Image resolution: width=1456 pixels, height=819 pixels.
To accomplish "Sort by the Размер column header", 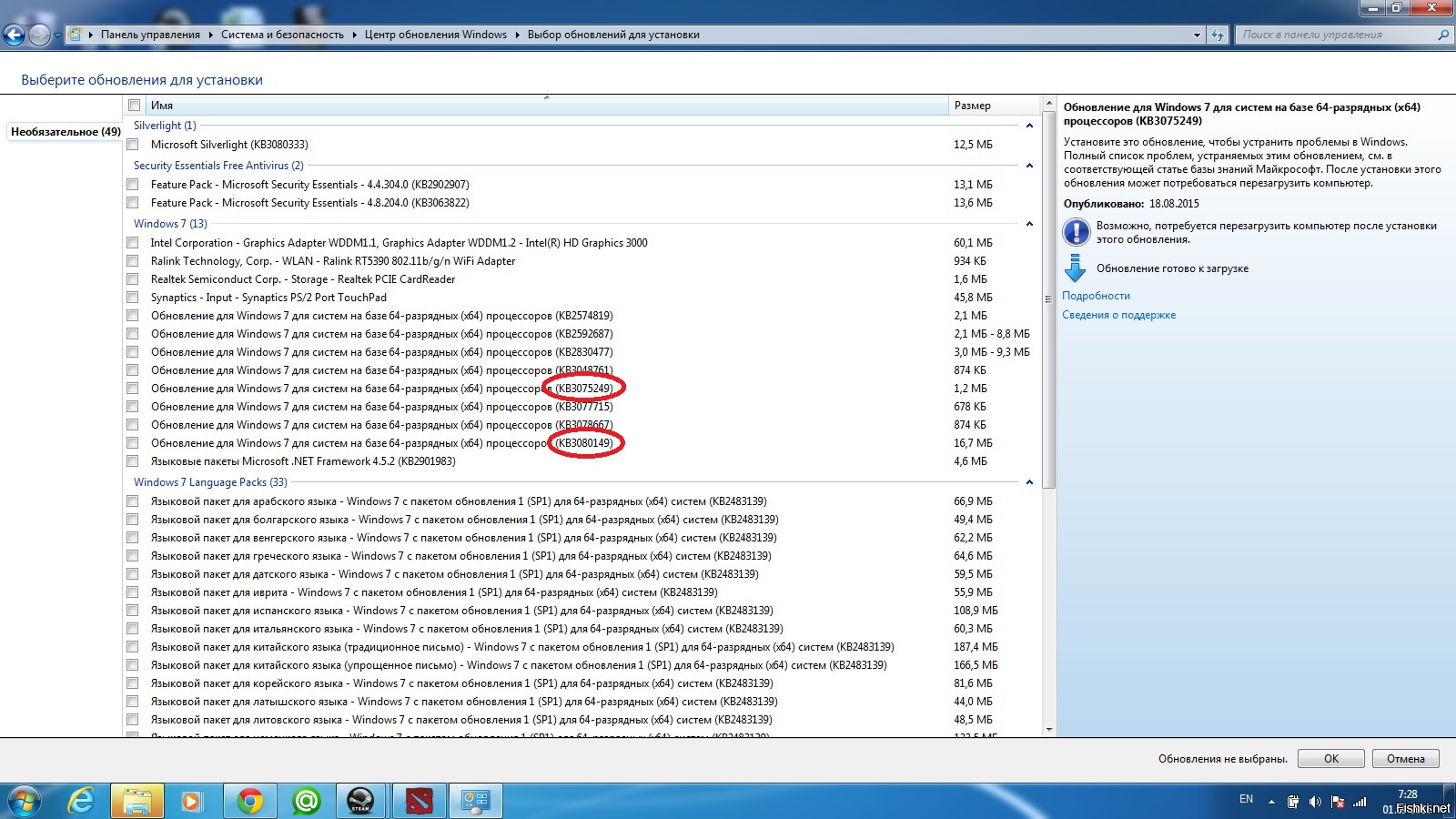I will [x=995, y=106].
